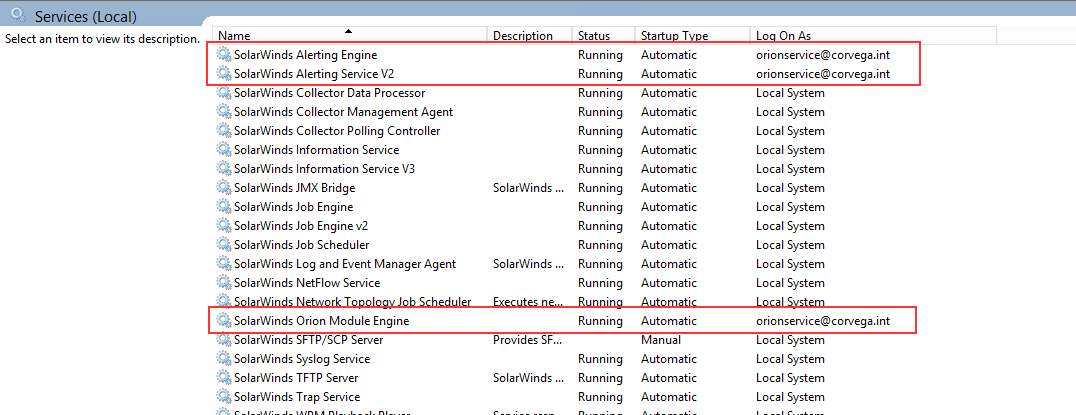Click description of Log and Event Manager Agent
1076x415 pixels.
point(528,264)
